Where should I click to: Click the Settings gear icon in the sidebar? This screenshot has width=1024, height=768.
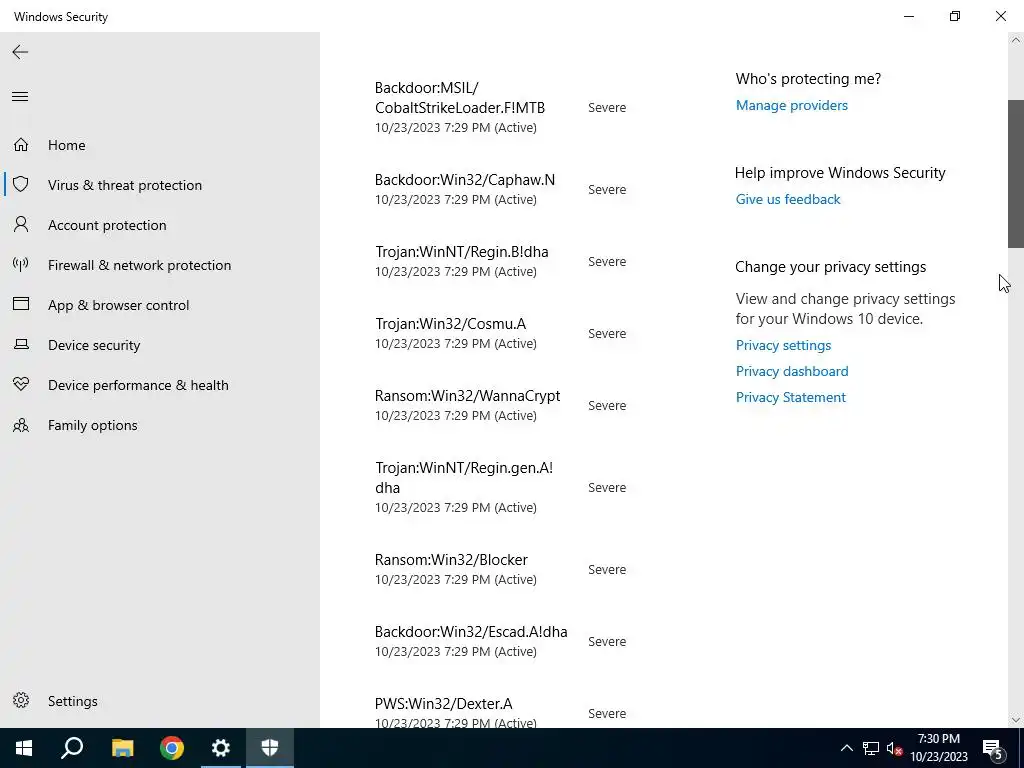pyautogui.click(x=21, y=701)
